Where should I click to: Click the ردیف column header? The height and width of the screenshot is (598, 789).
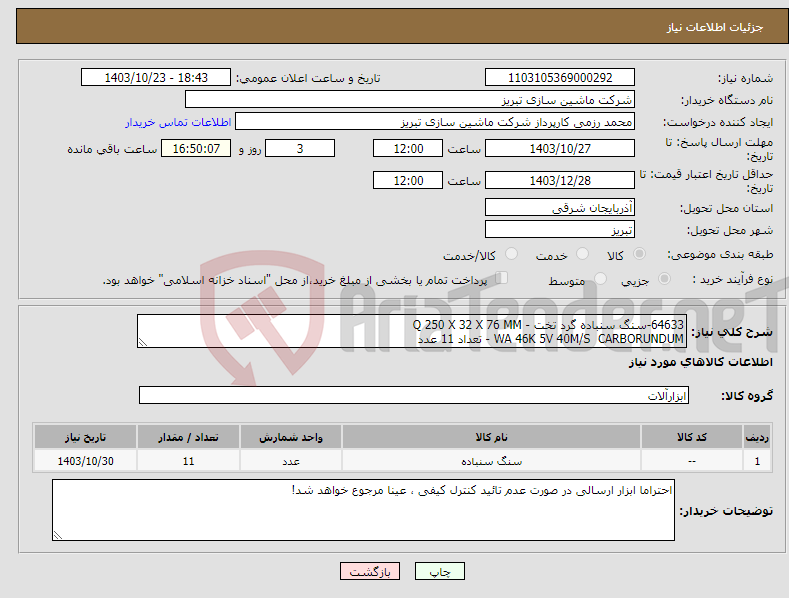coord(757,437)
